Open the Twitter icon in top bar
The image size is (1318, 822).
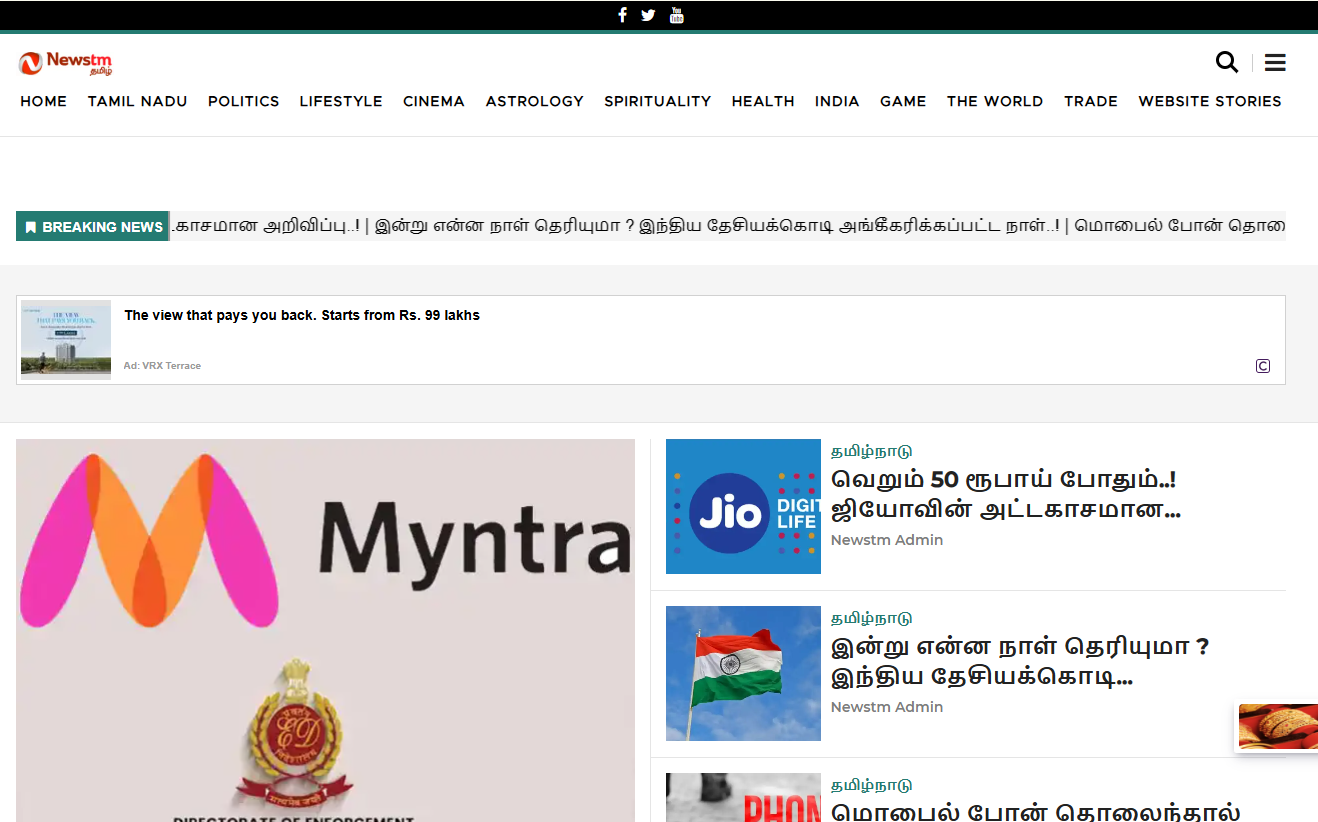point(648,15)
